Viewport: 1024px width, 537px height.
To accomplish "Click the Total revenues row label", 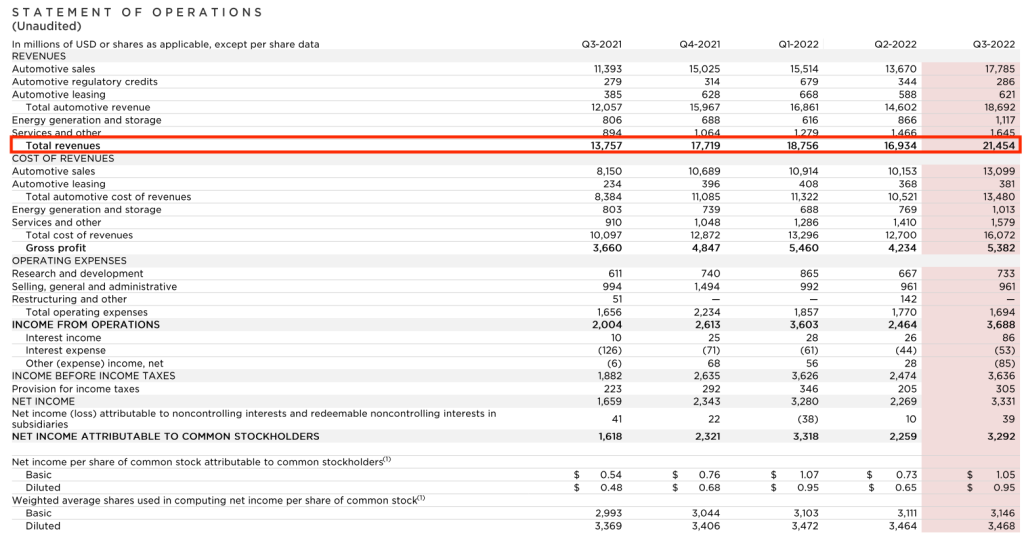I will click(x=61, y=146).
